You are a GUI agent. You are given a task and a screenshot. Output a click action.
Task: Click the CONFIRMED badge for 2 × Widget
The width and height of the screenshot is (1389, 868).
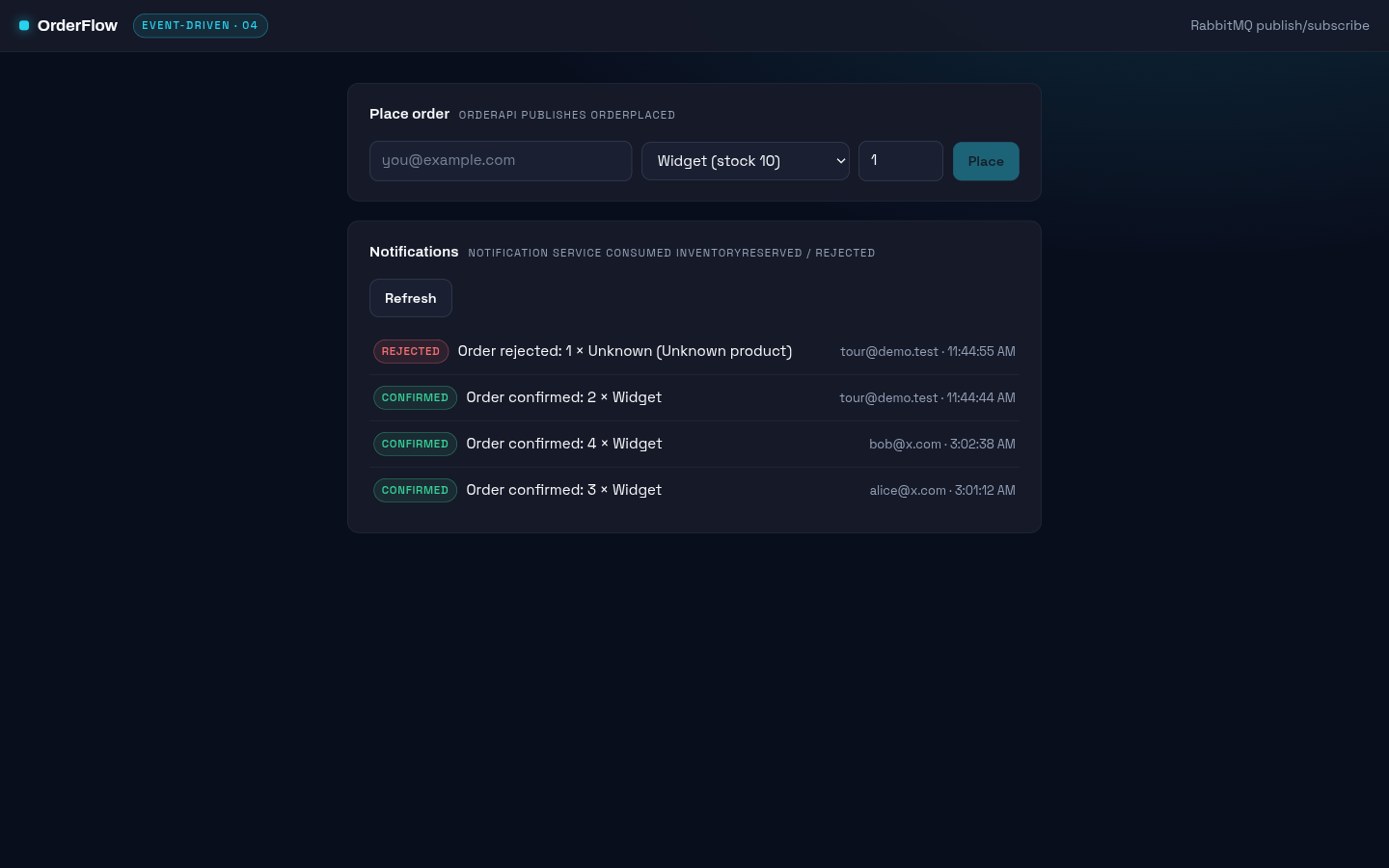415,397
